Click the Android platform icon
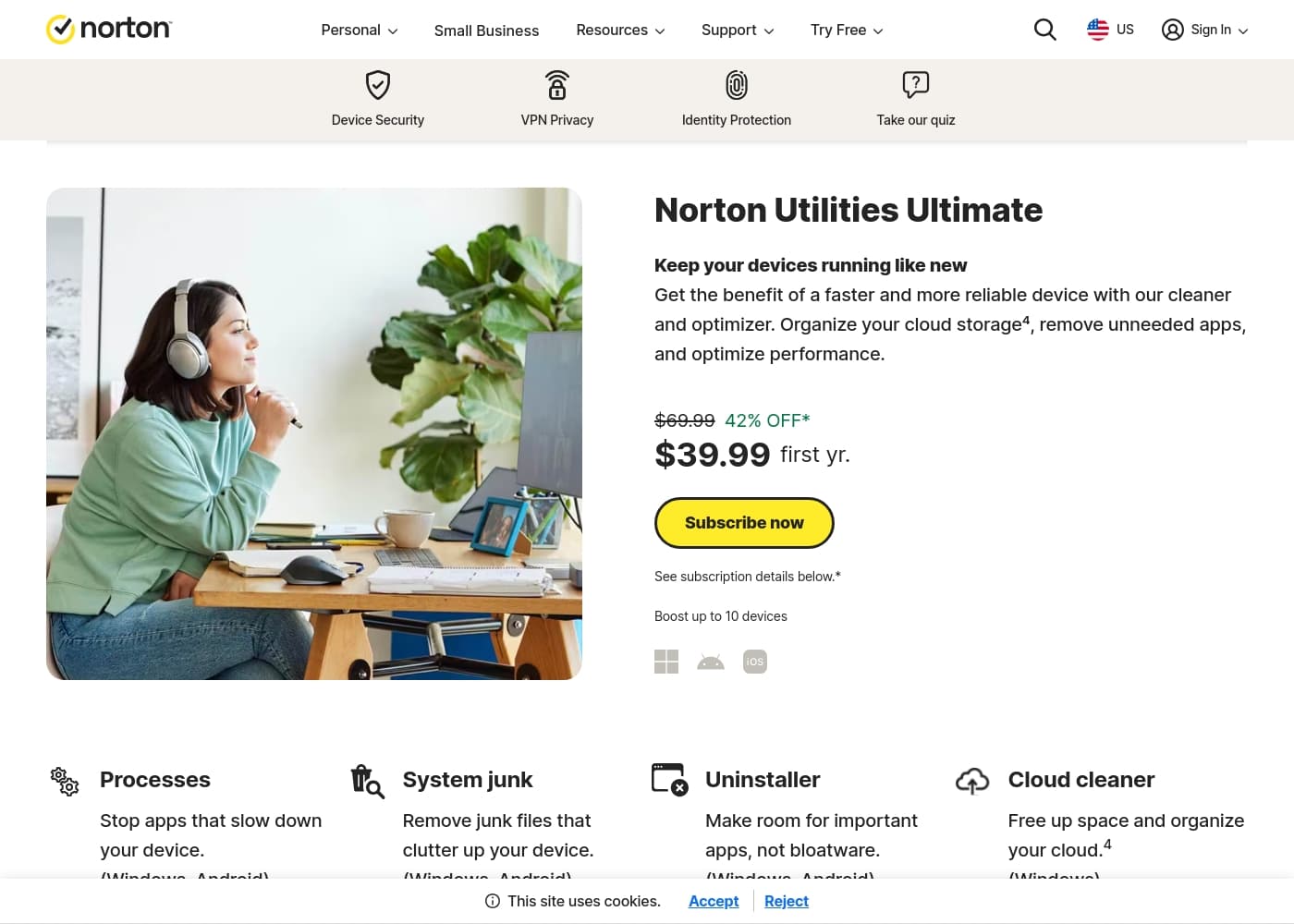 pyautogui.click(x=710, y=661)
